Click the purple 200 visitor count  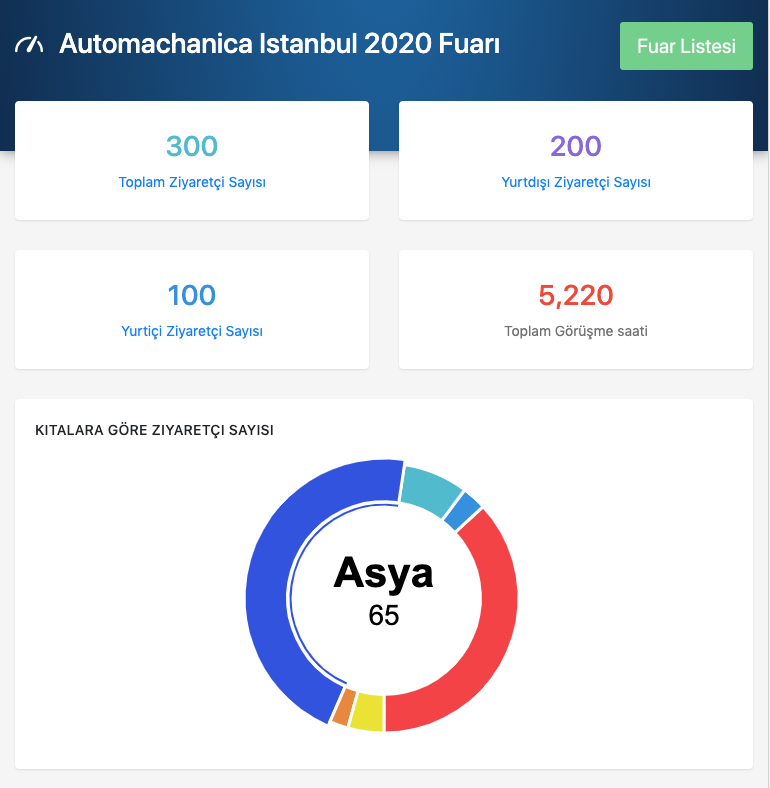(576, 147)
